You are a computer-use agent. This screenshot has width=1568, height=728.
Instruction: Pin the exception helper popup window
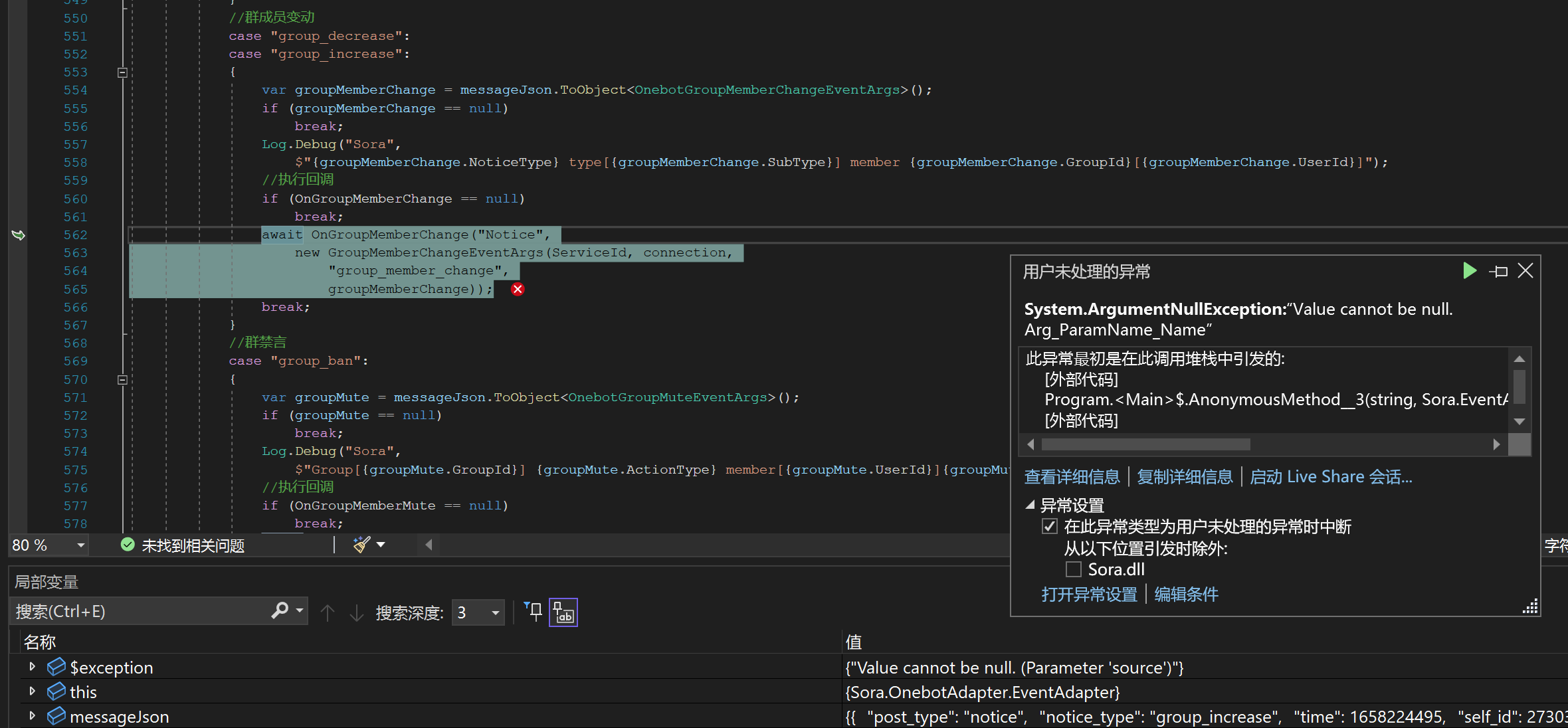1499,271
